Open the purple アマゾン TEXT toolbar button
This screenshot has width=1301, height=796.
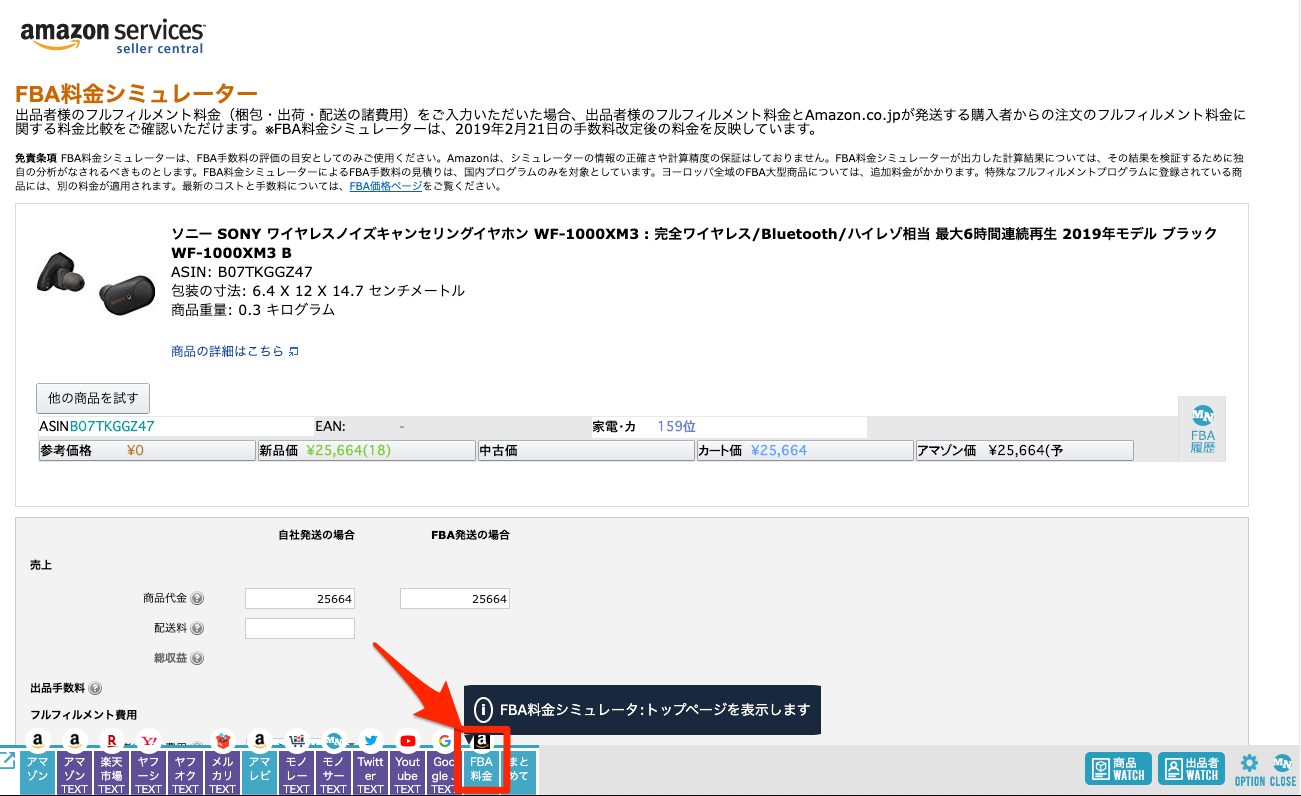coord(75,773)
